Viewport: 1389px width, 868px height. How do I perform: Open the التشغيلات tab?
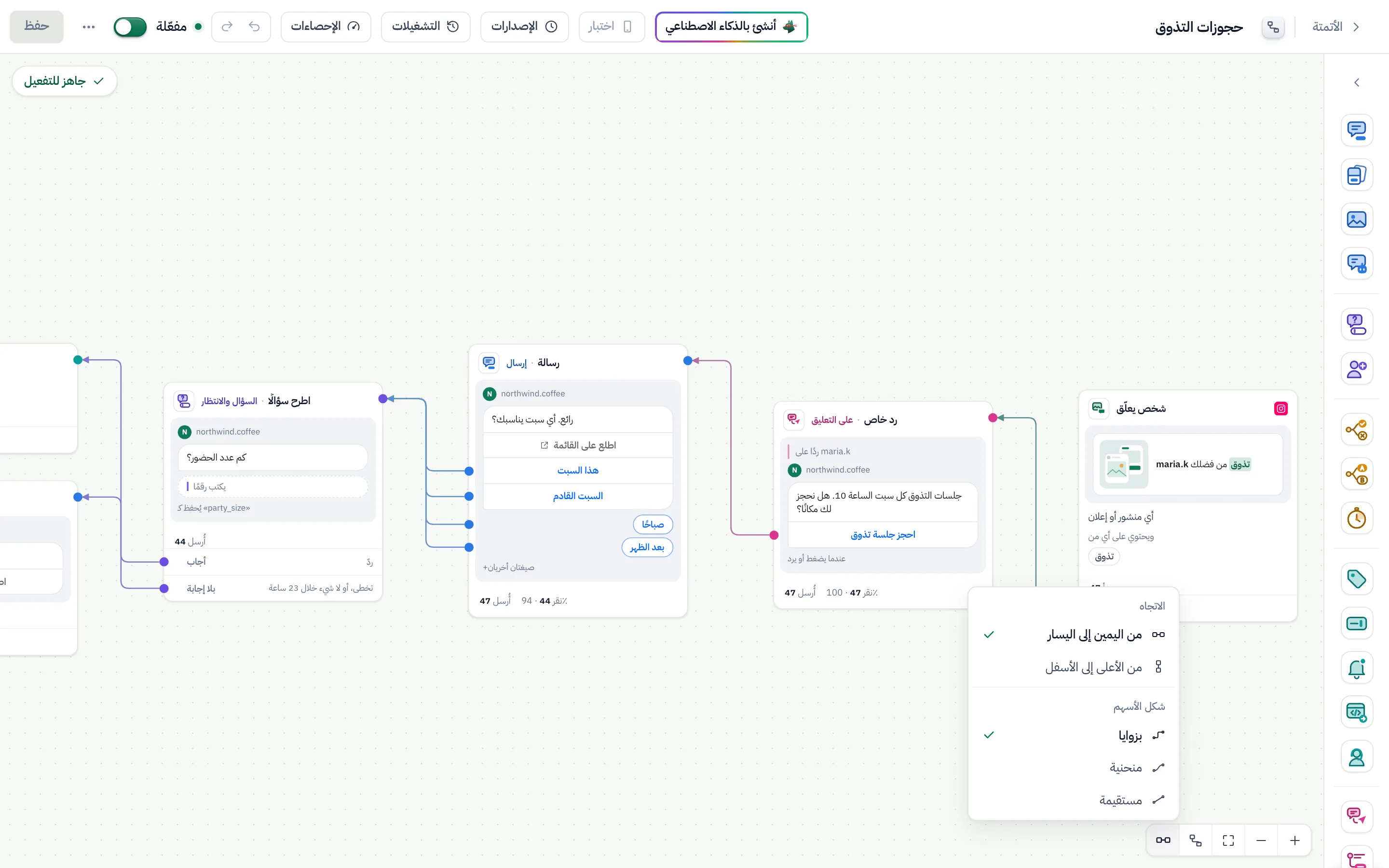[x=426, y=27]
